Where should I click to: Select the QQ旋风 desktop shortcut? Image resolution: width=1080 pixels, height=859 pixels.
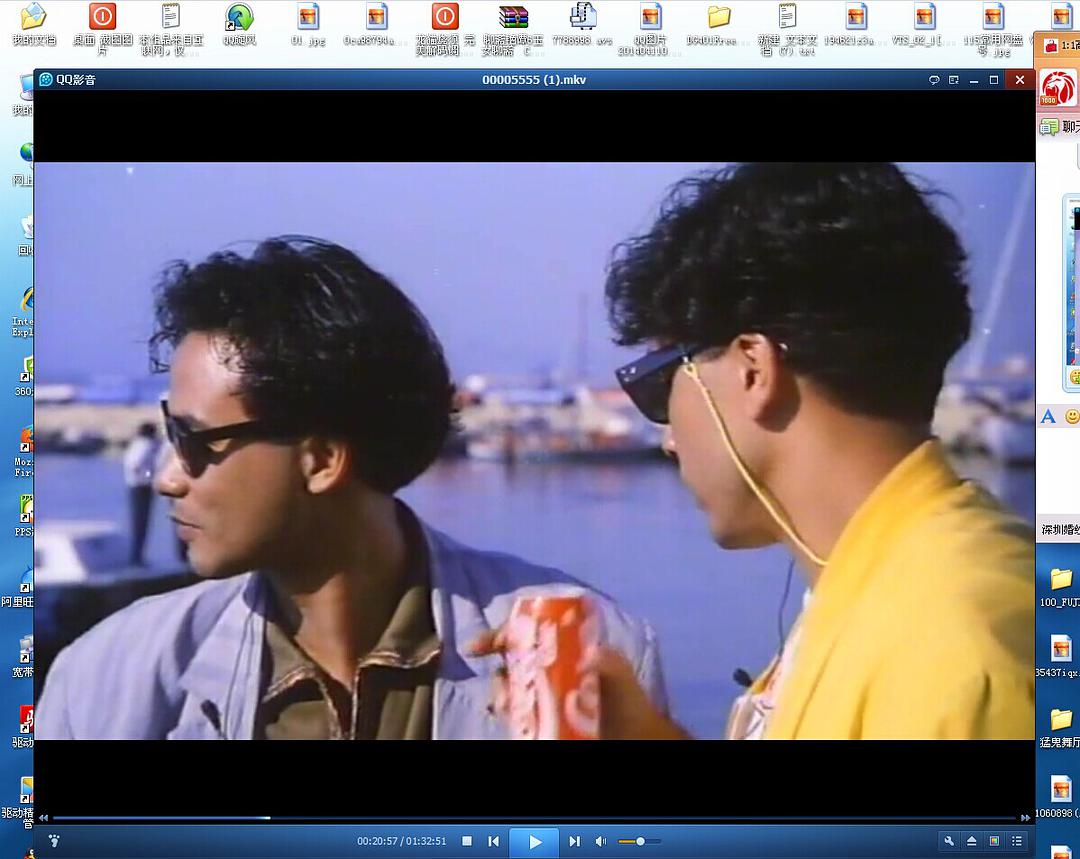[240, 25]
